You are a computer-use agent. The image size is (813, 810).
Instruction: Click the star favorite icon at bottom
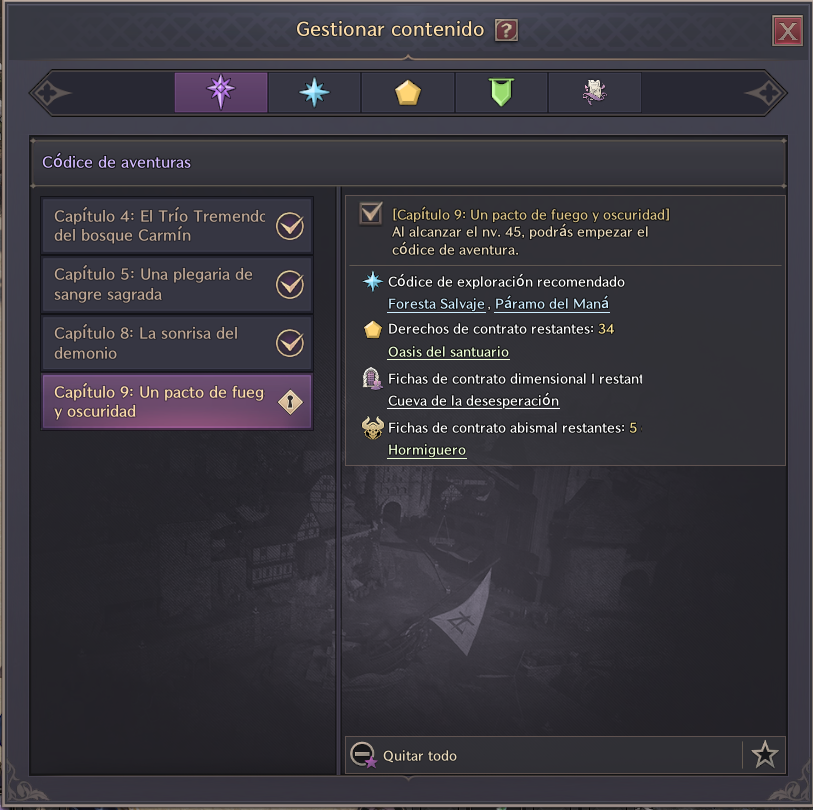765,755
